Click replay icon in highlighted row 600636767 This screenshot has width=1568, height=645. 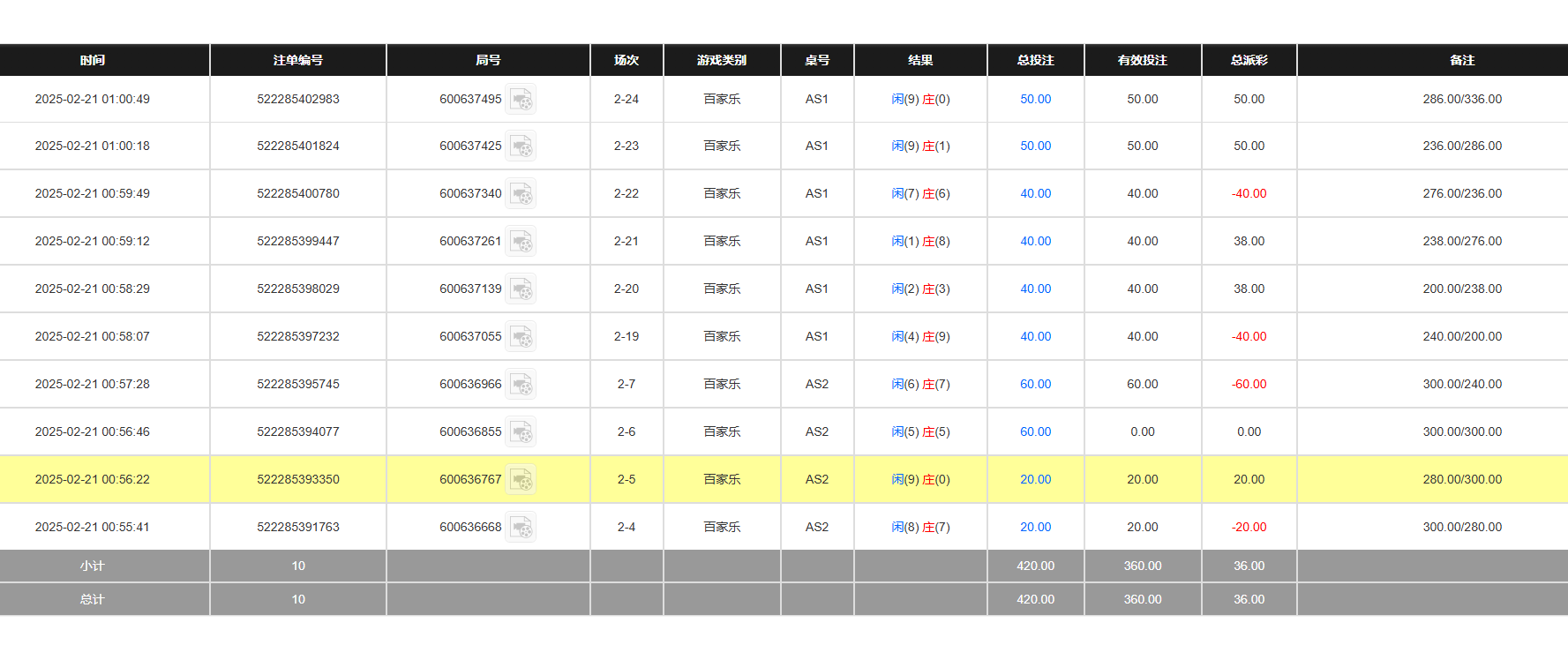pos(521,480)
